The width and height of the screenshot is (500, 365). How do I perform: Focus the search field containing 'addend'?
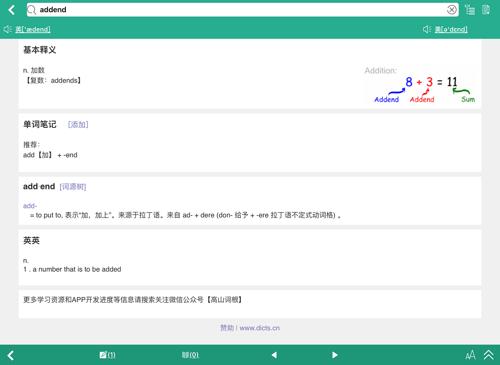[x=242, y=10]
